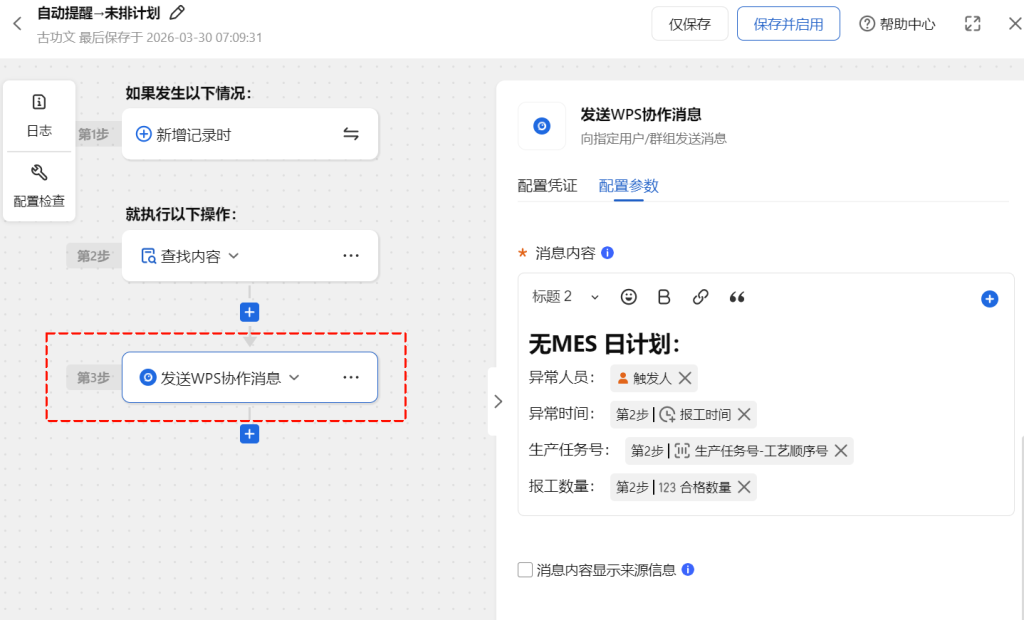1024x620 pixels.
Task: Close the automation editor
Action: (x=1014, y=24)
